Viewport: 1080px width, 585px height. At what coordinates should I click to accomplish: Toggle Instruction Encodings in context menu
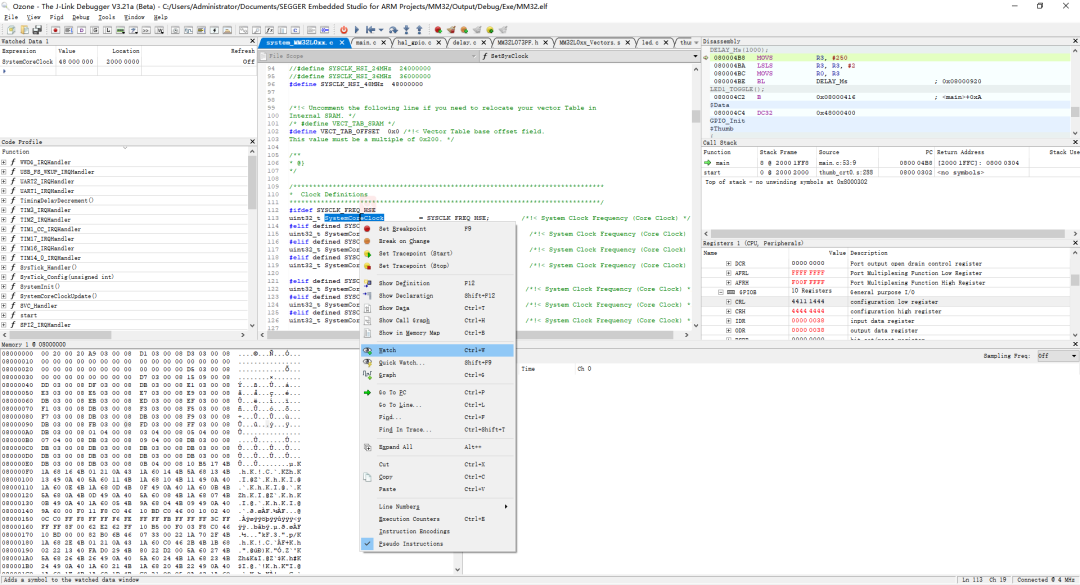[438, 531]
